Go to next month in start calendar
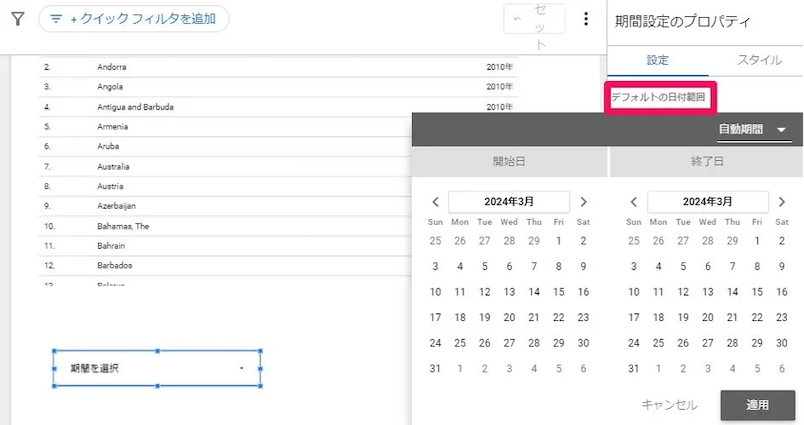804x425 pixels. point(584,202)
